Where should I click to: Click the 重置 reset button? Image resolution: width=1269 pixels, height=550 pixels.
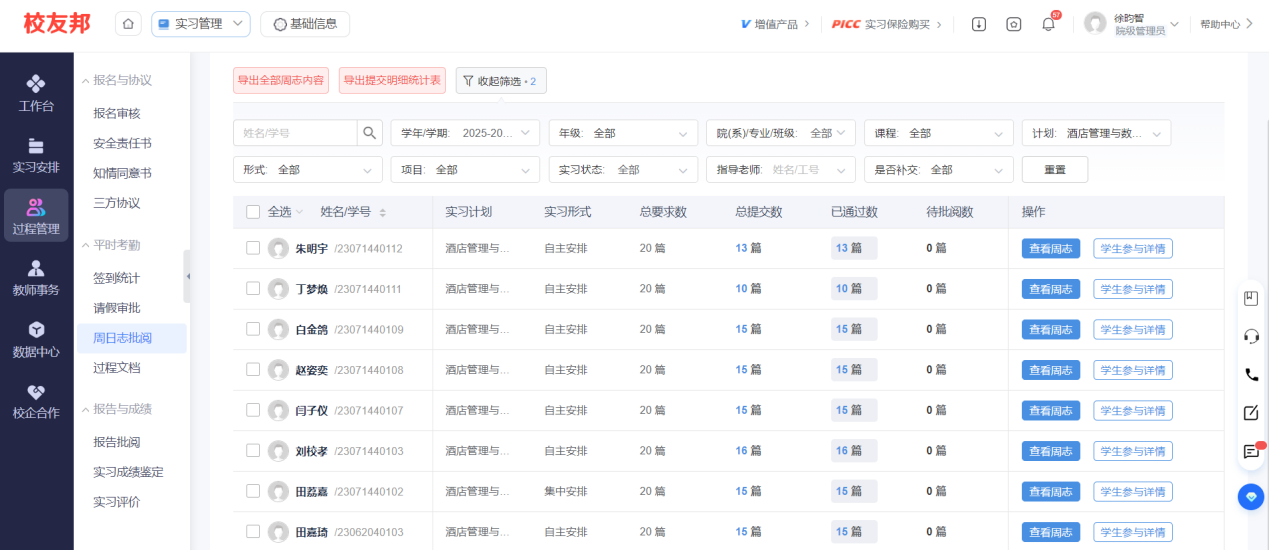[x=1054, y=170]
